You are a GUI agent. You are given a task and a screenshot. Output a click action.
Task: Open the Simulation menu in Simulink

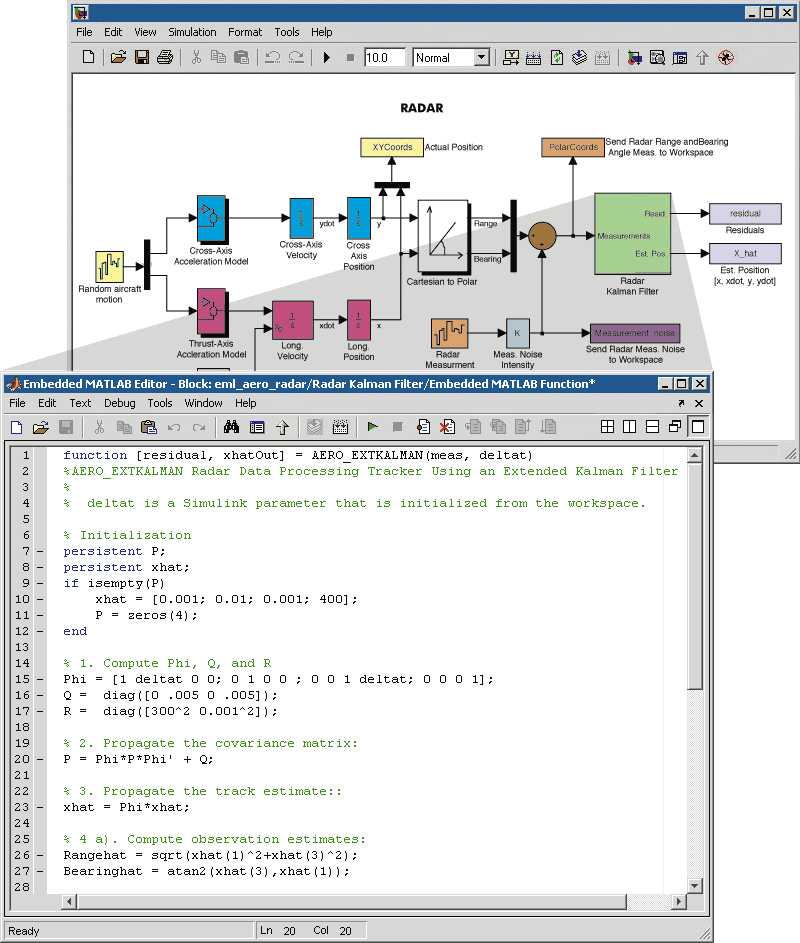coord(192,32)
